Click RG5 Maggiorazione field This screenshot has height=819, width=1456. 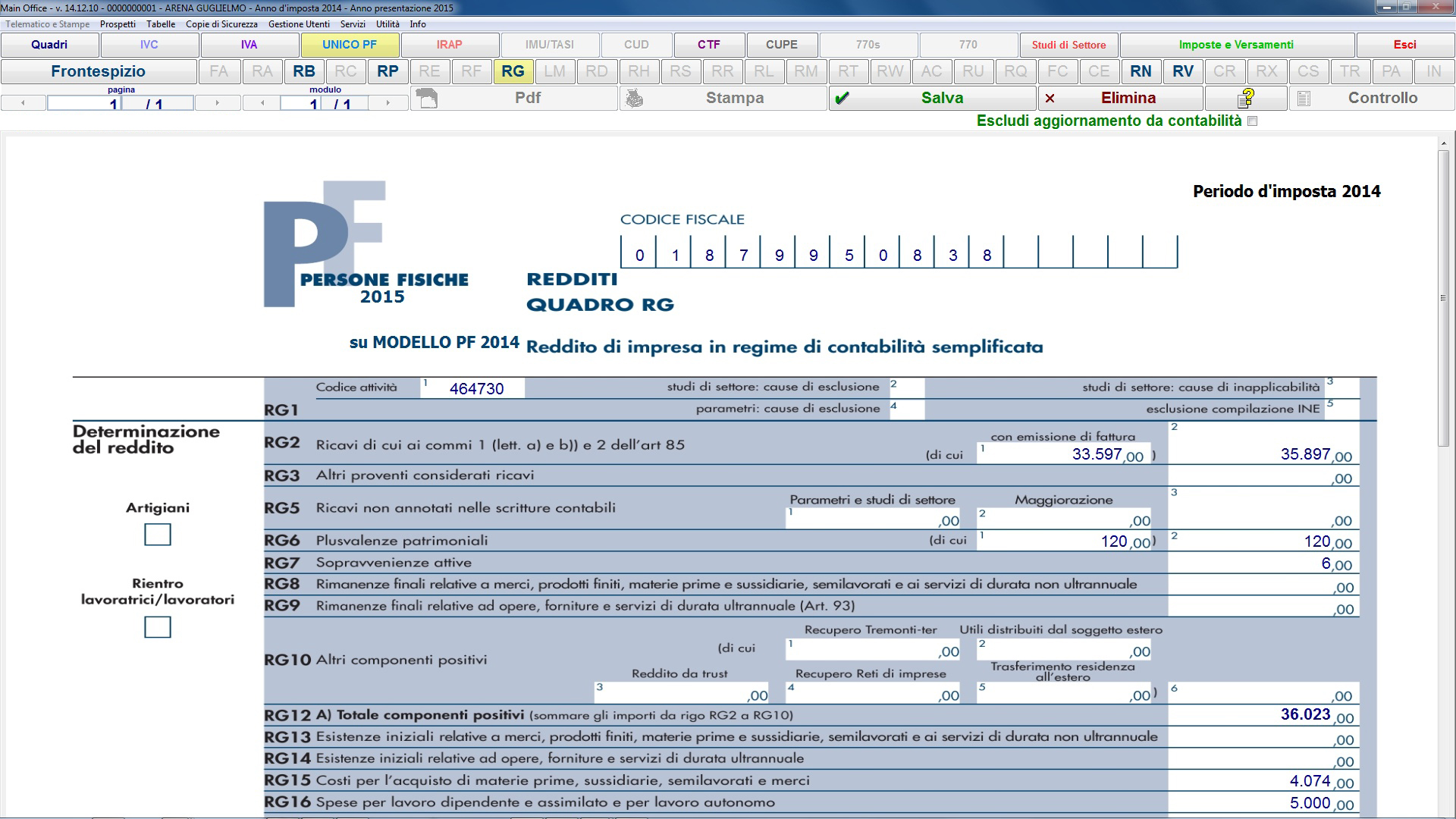tap(1064, 519)
